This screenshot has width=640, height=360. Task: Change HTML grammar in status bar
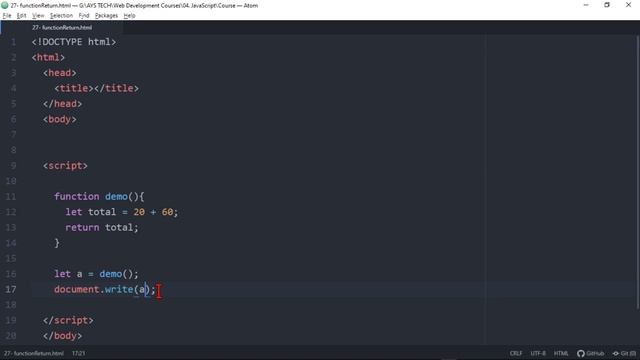click(x=561, y=353)
